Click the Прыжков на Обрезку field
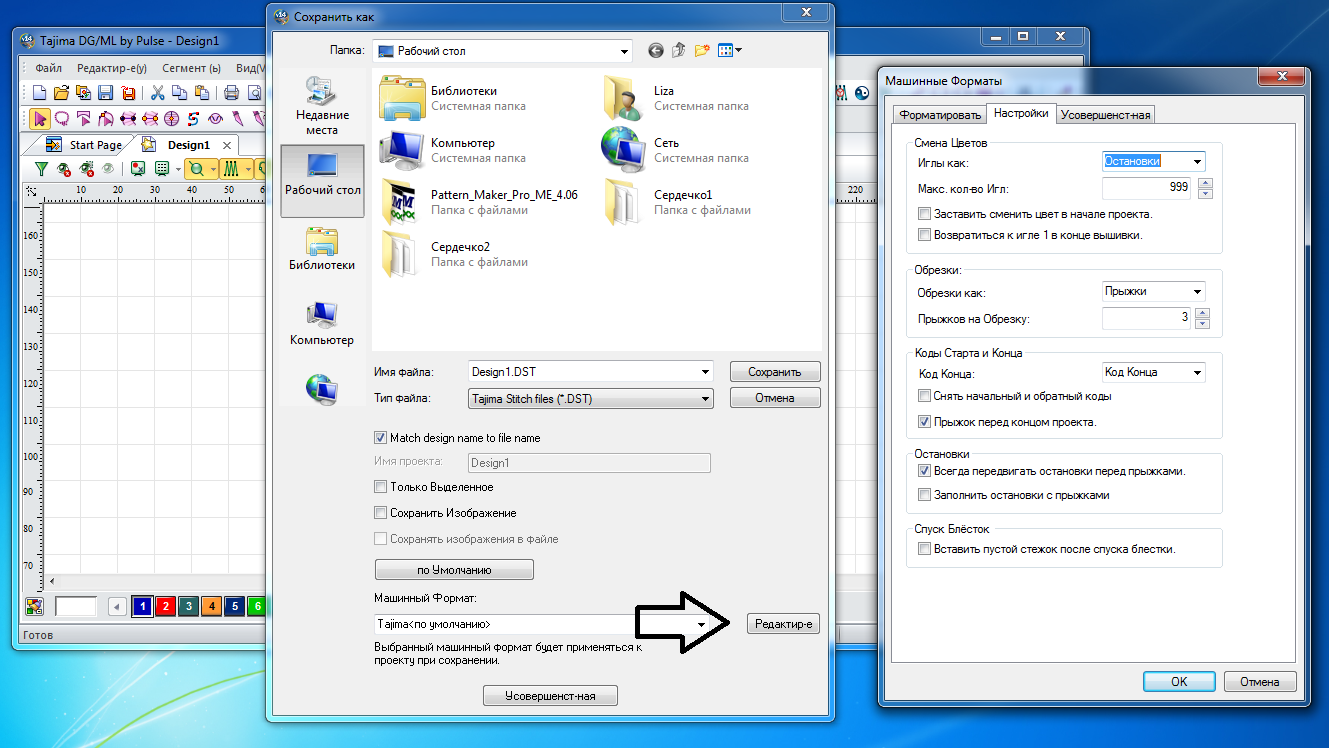This screenshot has width=1329, height=748. point(1148,318)
